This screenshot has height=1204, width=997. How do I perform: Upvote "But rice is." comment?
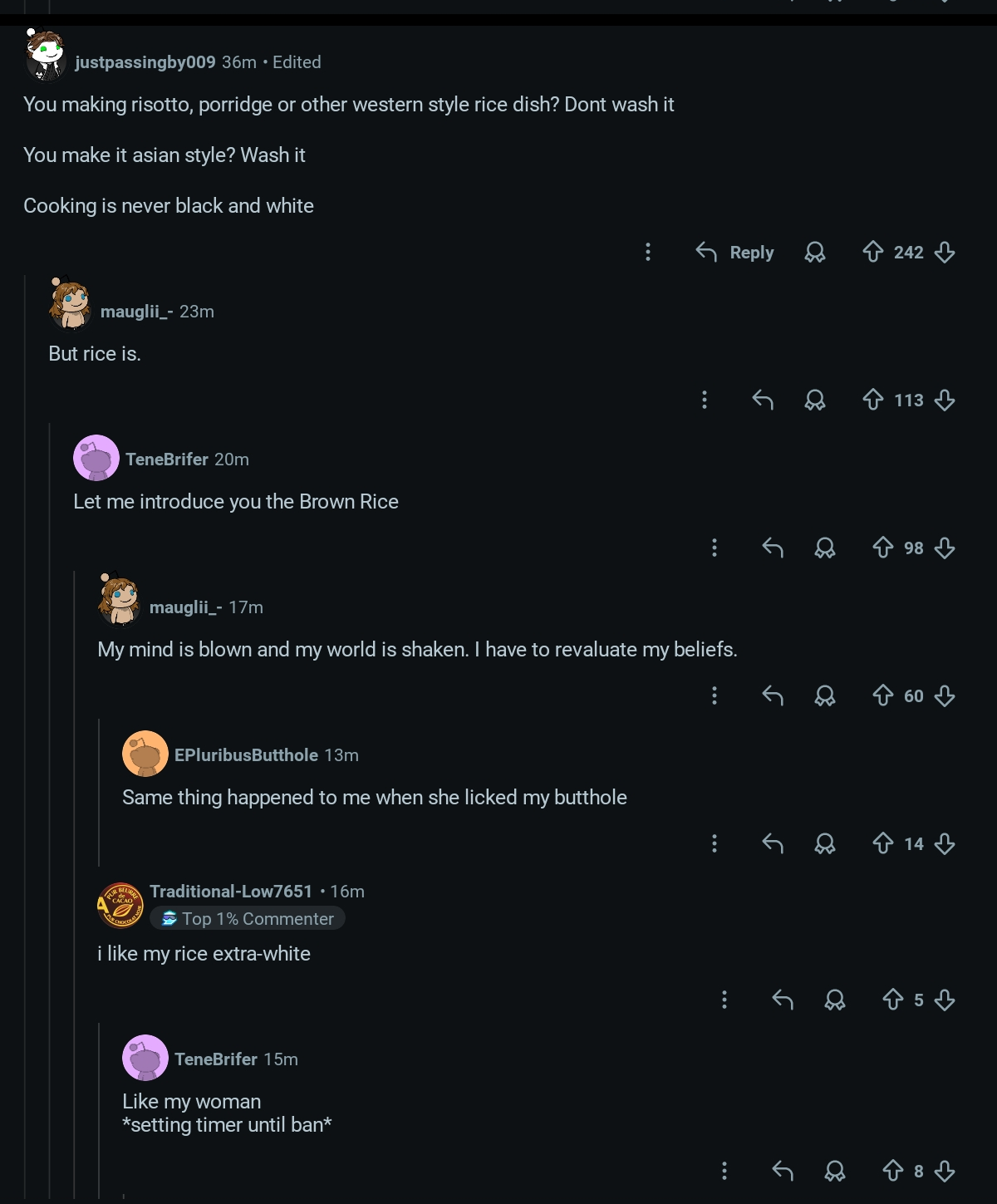[x=872, y=400]
